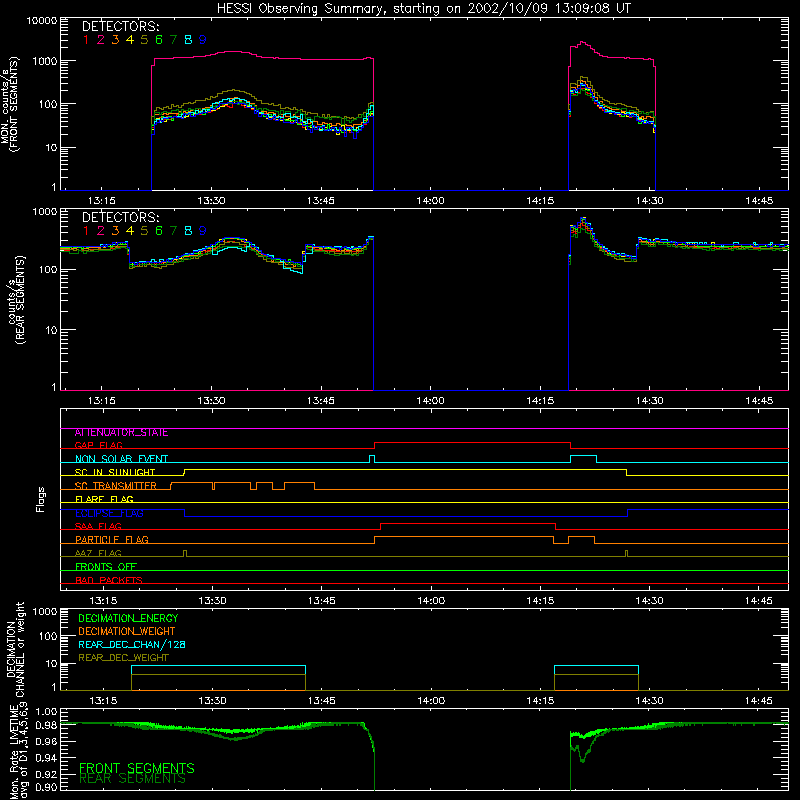Click the DECIMATION_ENERGY legend entry
The height and width of the screenshot is (800, 800).
[128, 618]
